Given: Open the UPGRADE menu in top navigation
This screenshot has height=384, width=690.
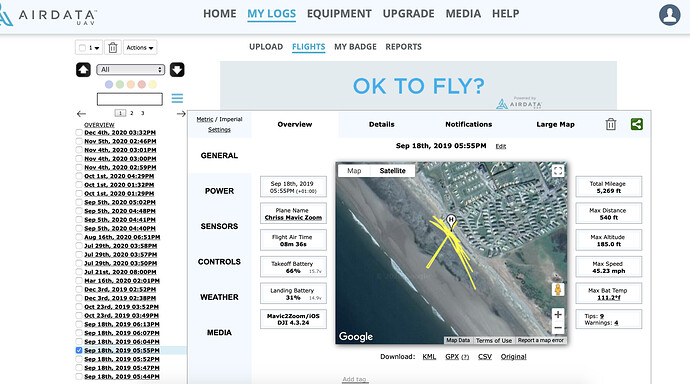Looking at the screenshot, I should pos(408,14).
